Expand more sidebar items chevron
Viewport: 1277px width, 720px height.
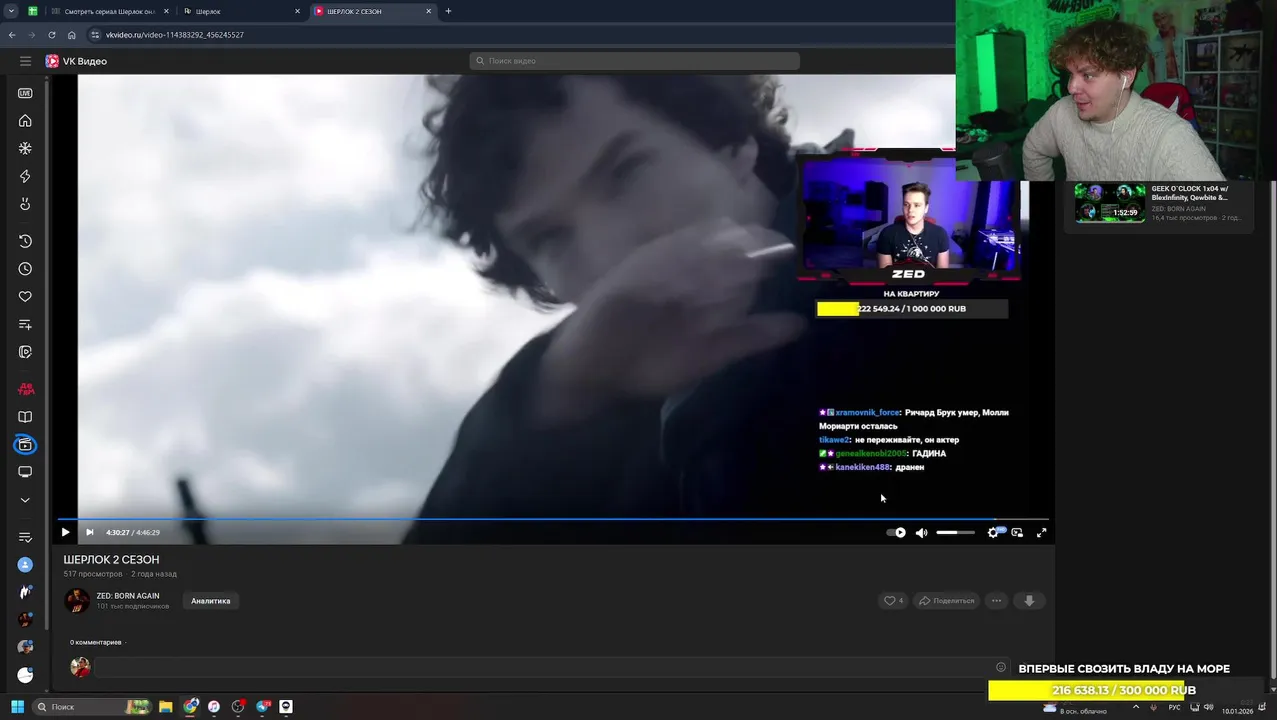point(25,500)
